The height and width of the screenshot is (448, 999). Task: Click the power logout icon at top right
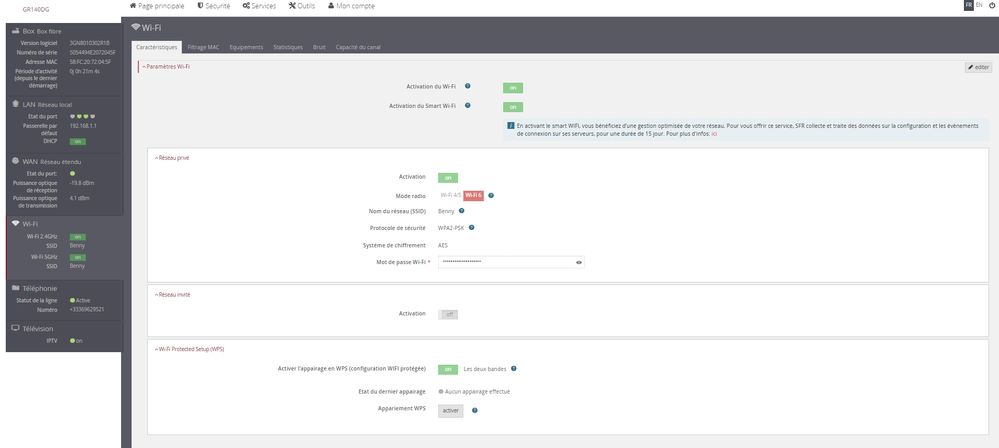tap(990, 6)
